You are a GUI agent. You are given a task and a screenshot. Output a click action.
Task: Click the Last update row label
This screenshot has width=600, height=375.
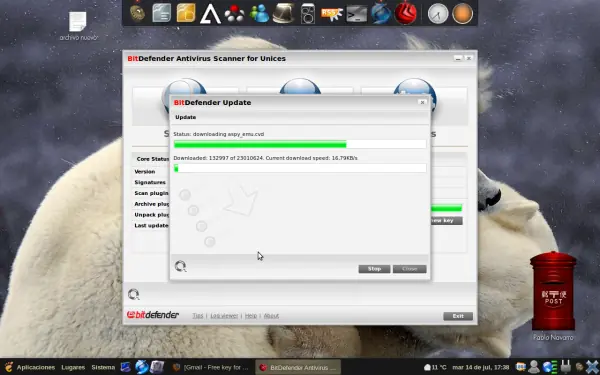point(151,225)
